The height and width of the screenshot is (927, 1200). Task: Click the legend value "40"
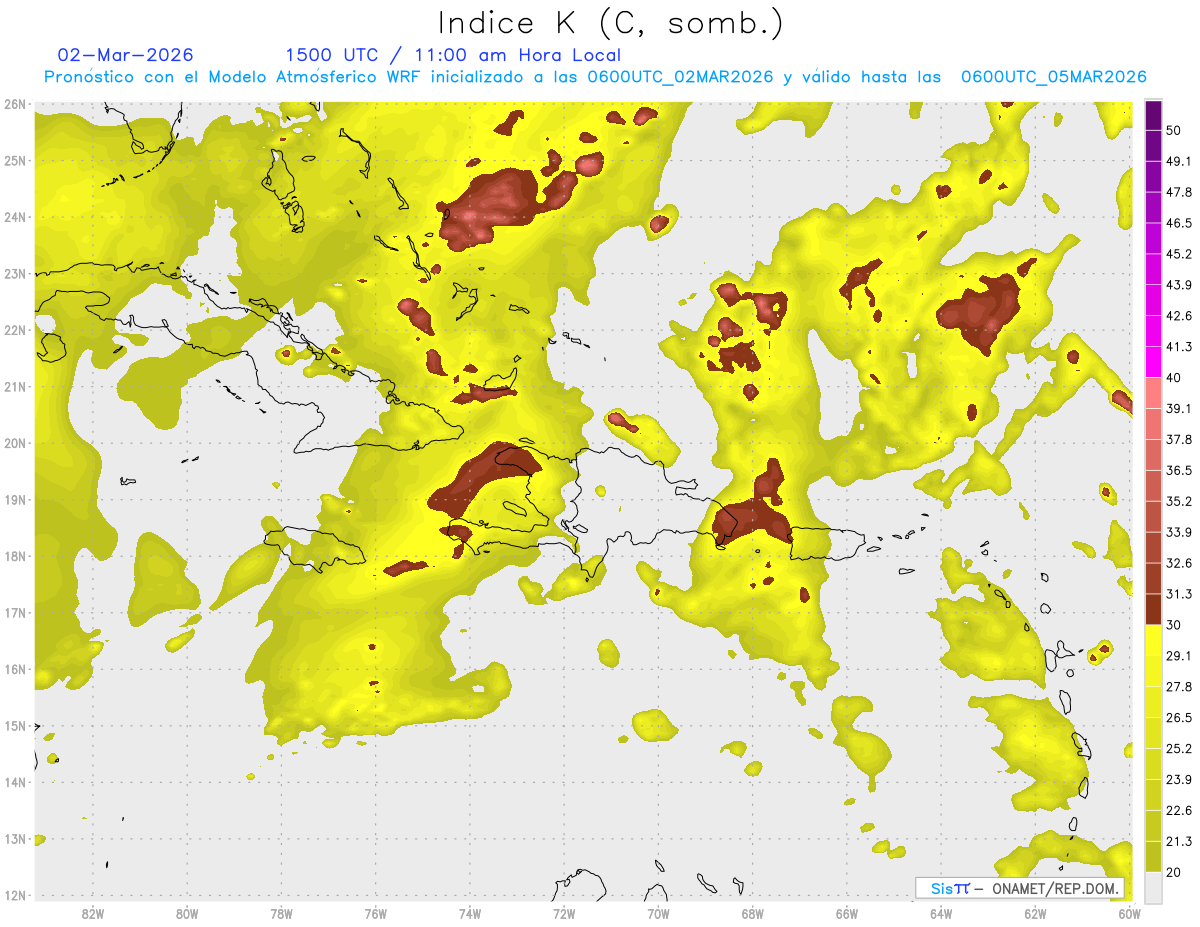tap(1176, 377)
